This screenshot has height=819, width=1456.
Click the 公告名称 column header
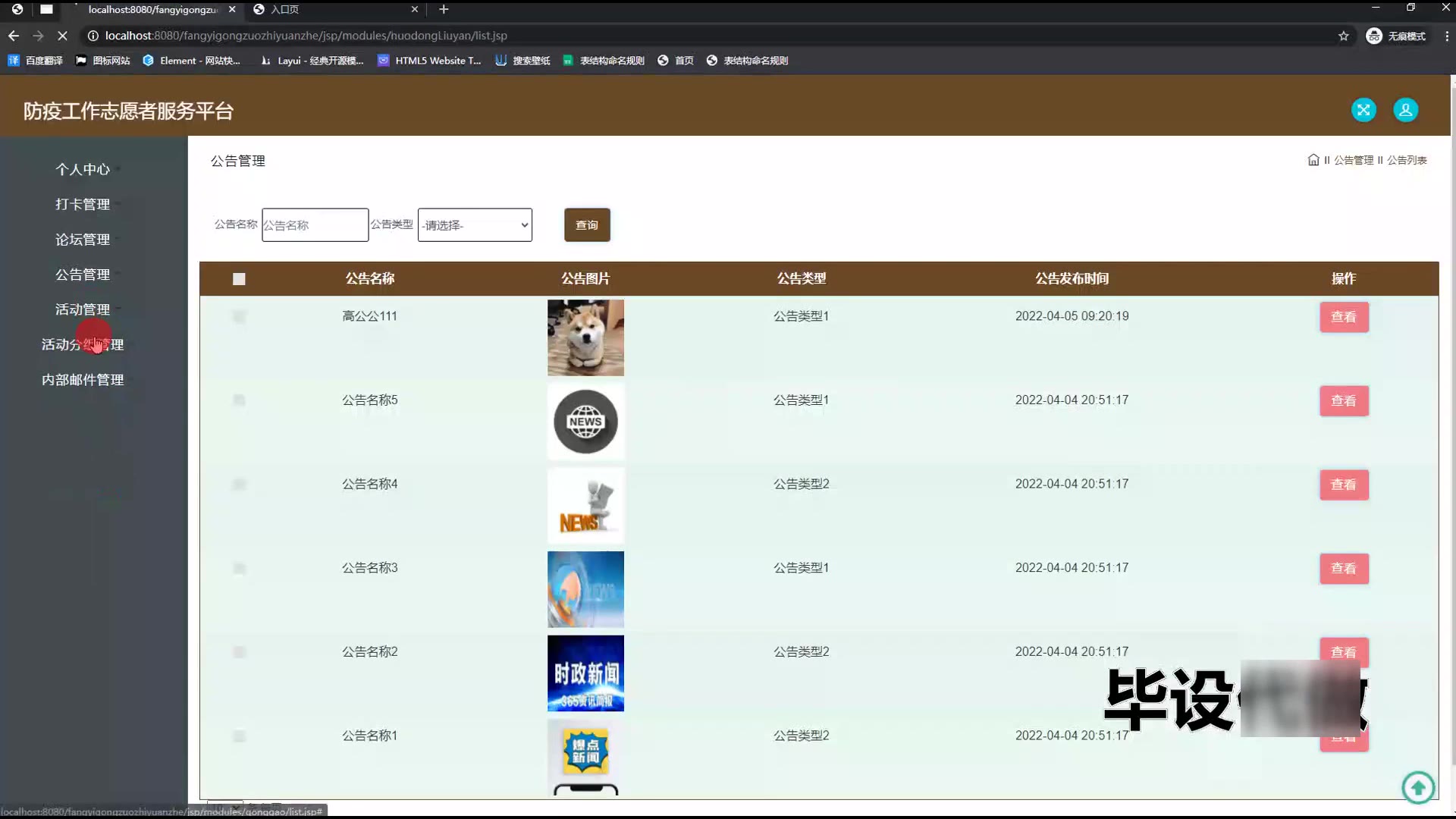pos(370,278)
